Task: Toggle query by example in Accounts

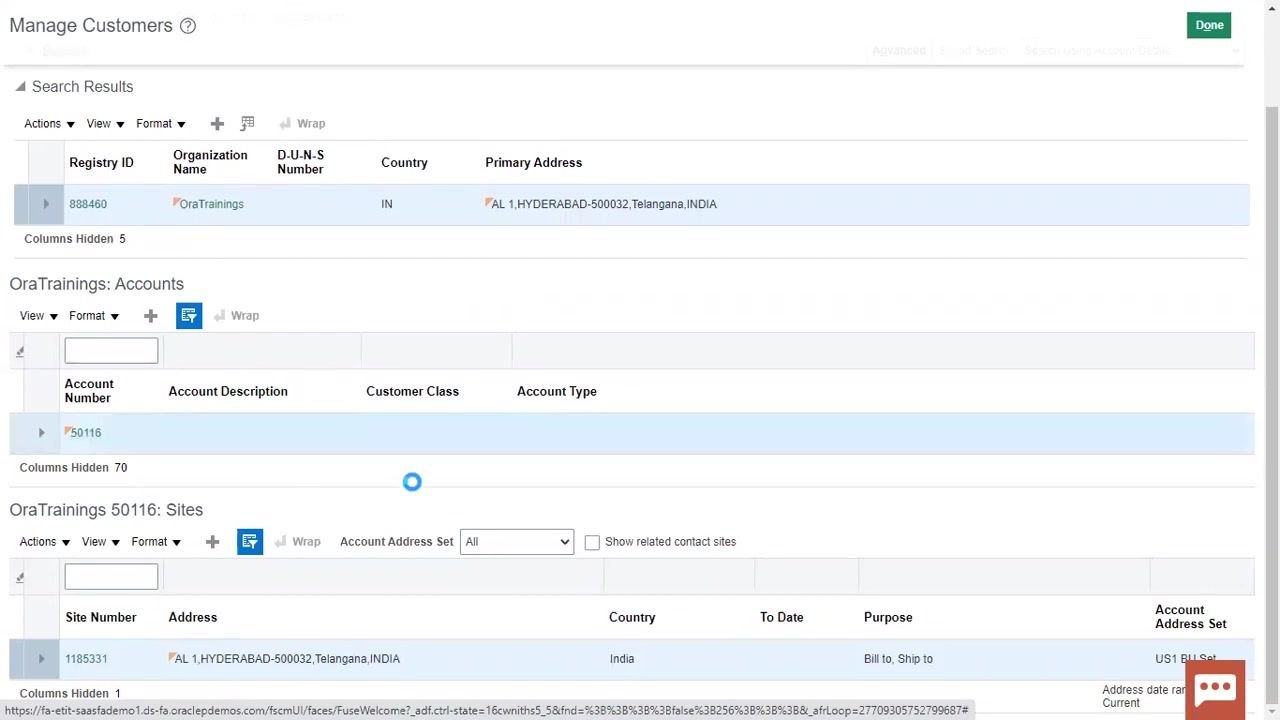Action: pyautogui.click(x=189, y=316)
